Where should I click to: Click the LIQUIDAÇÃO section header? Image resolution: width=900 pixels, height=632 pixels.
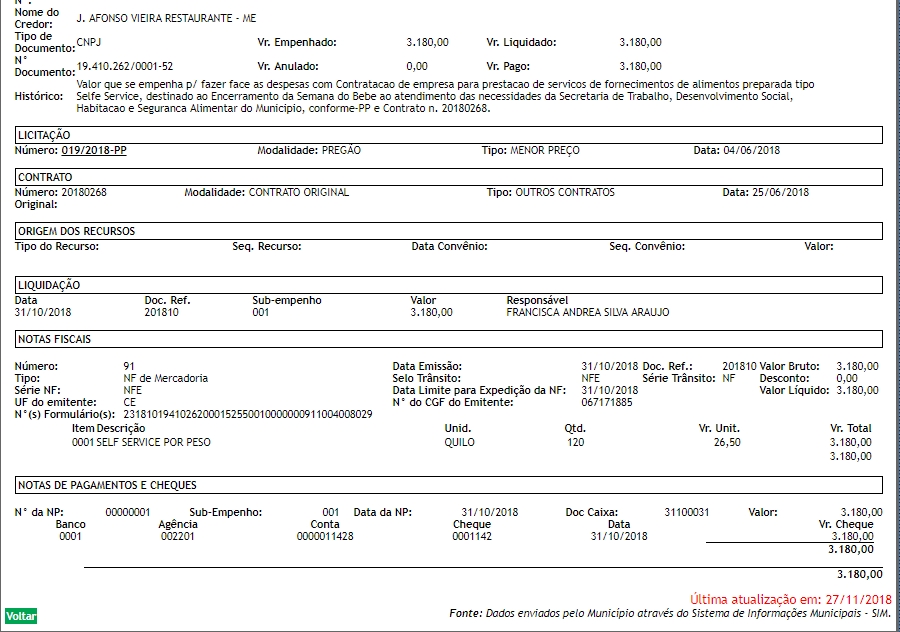tap(449, 285)
